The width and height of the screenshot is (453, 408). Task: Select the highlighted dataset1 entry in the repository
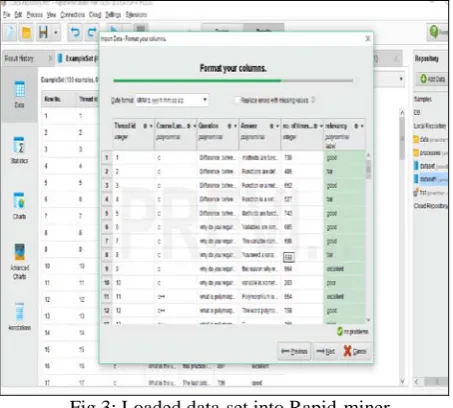[x=431, y=179]
